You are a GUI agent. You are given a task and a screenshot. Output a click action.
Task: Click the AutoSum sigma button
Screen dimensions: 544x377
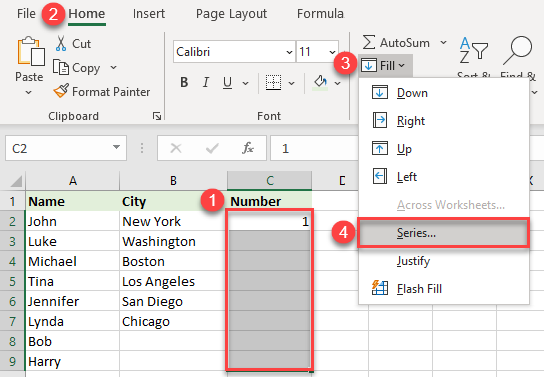tap(396, 43)
